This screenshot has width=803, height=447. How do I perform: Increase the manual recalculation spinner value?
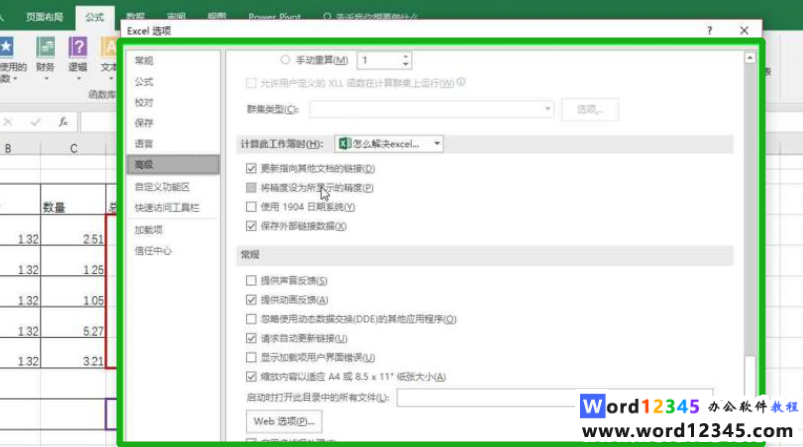406,56
